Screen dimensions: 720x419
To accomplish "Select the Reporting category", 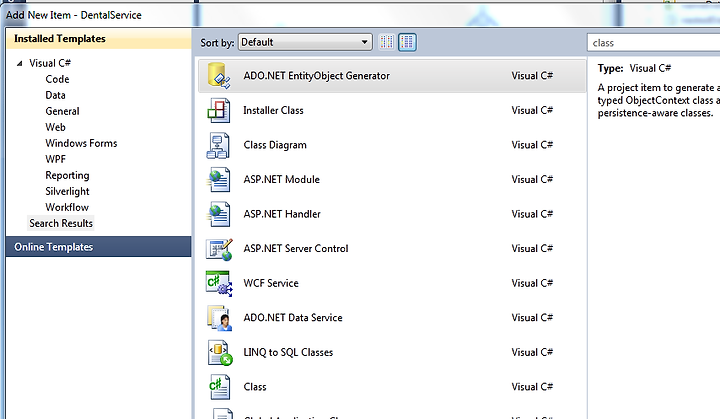I will click(67, 176).
